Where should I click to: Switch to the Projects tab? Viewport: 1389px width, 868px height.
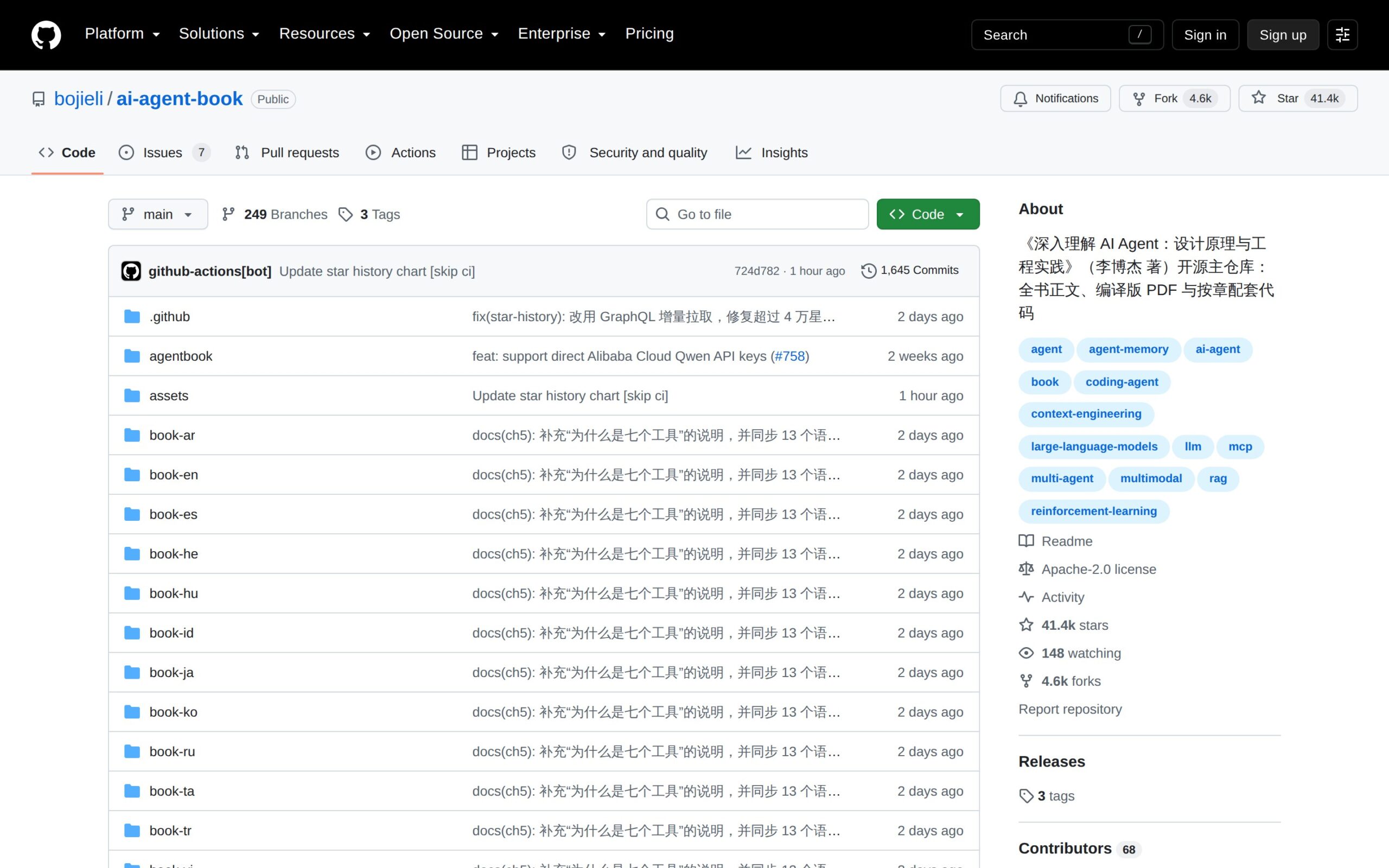point(498,152)
